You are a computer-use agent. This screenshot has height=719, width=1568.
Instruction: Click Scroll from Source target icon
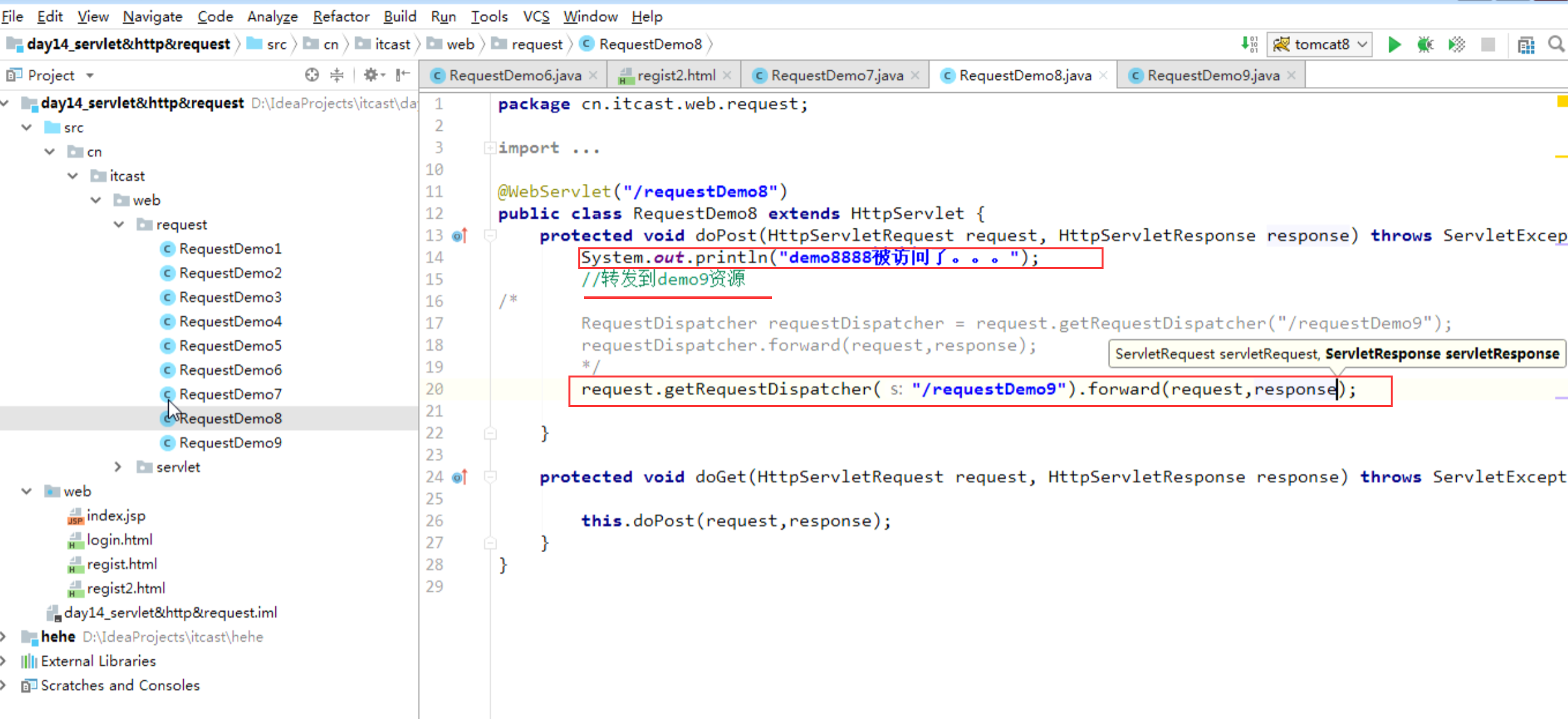point(312,75)
